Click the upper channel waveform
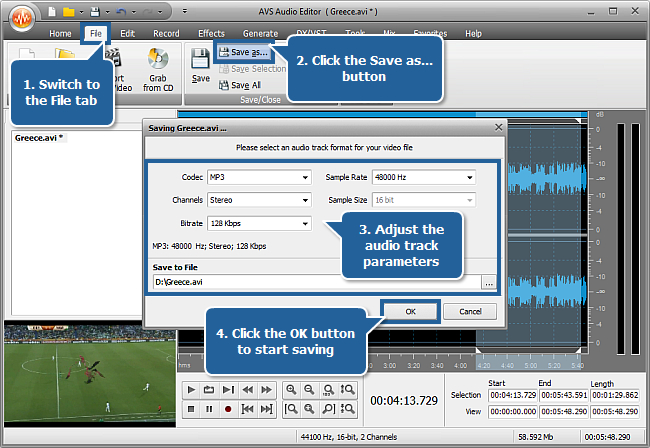 click(x=547, y=179)
